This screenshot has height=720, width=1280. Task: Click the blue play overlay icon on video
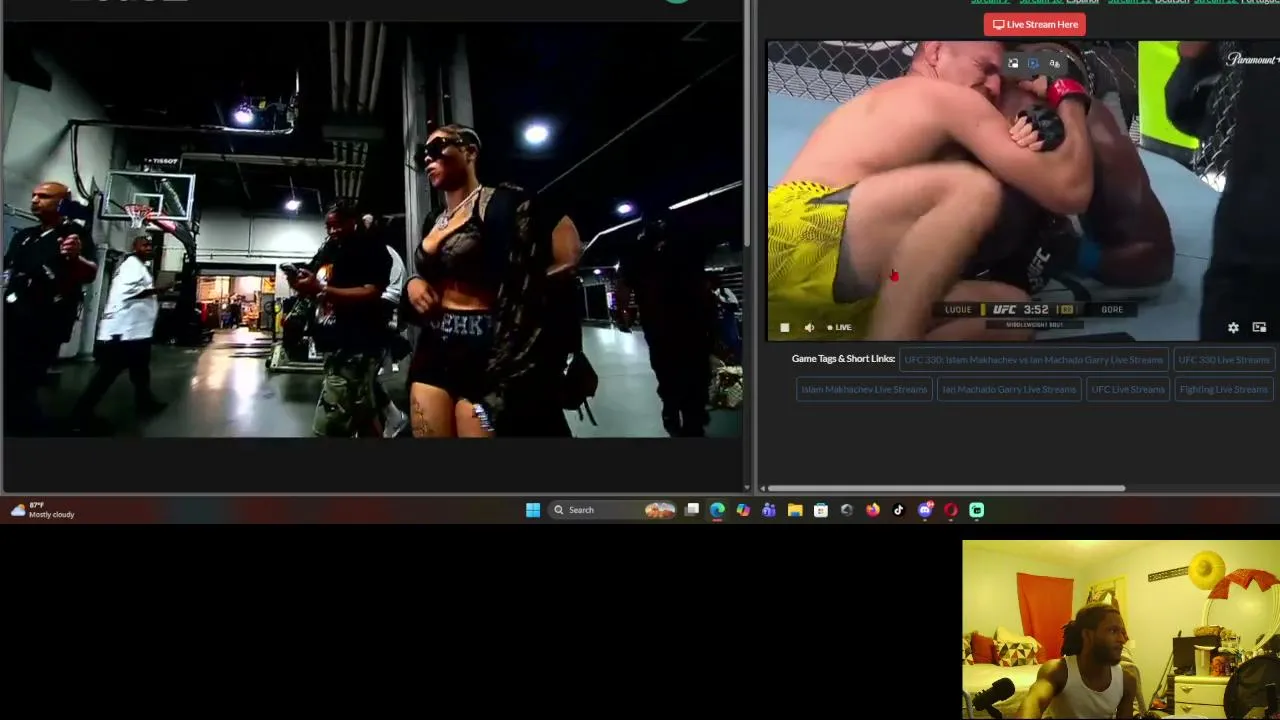1034,63
